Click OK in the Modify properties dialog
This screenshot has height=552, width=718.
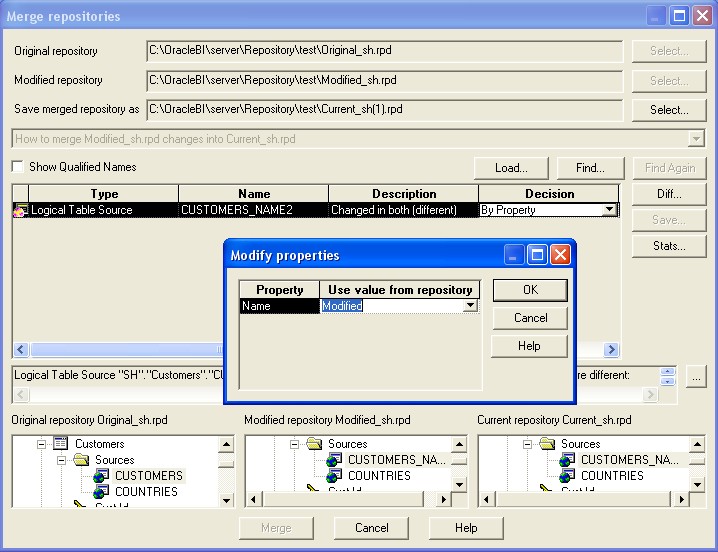(x=530, y=290)
